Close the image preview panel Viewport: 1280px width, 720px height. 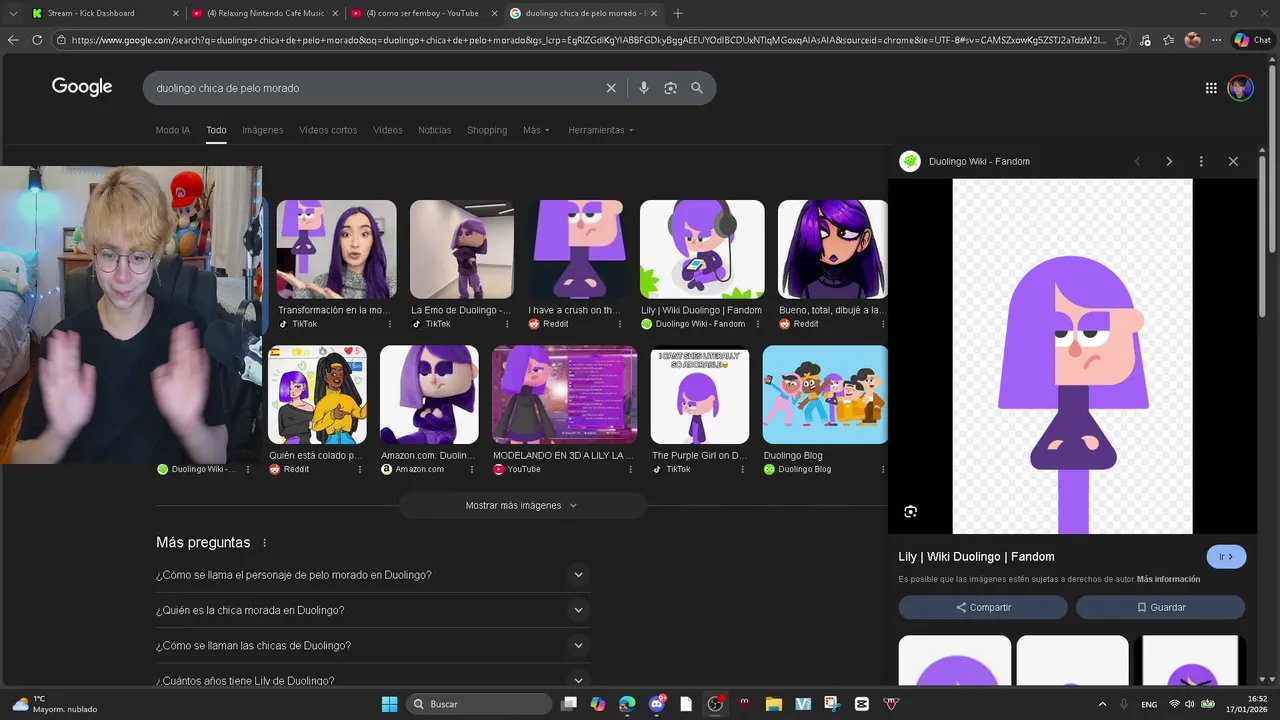click(1233, 161)
